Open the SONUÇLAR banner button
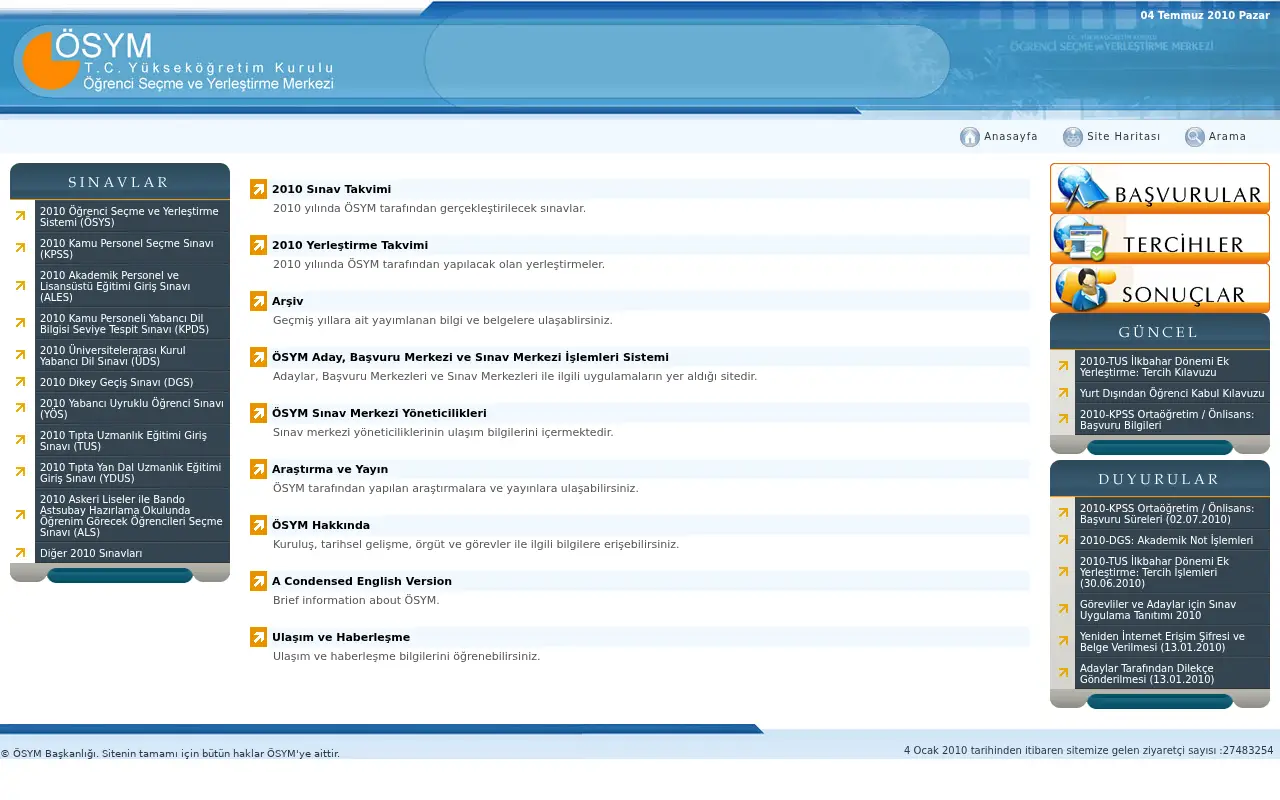 click(1160, 288)
